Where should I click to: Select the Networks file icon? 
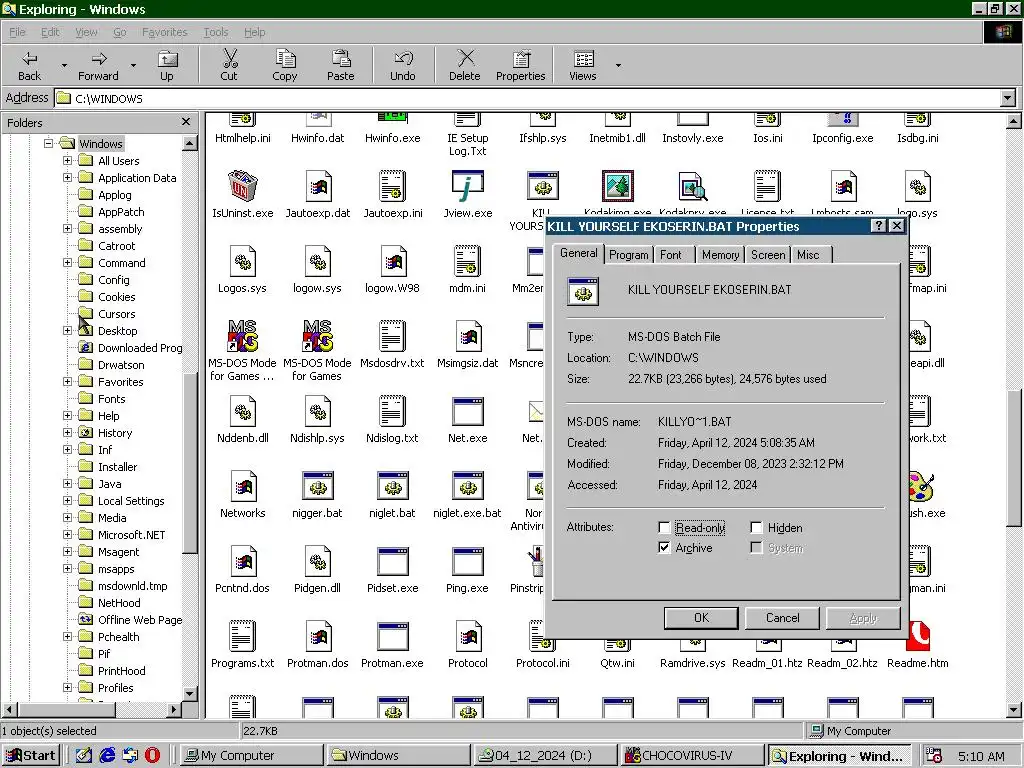243,487
